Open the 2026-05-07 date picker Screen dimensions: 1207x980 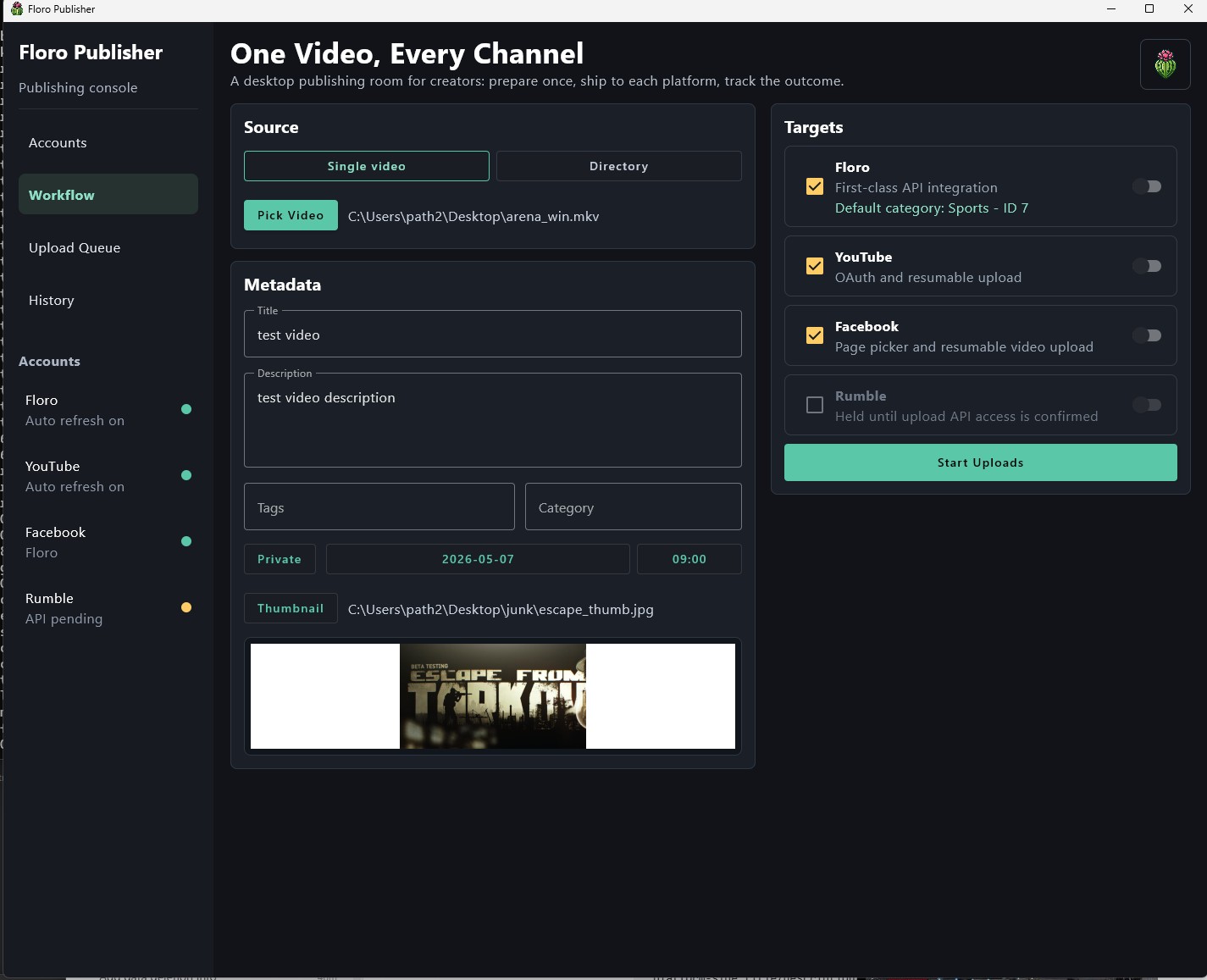click(478, 559)
